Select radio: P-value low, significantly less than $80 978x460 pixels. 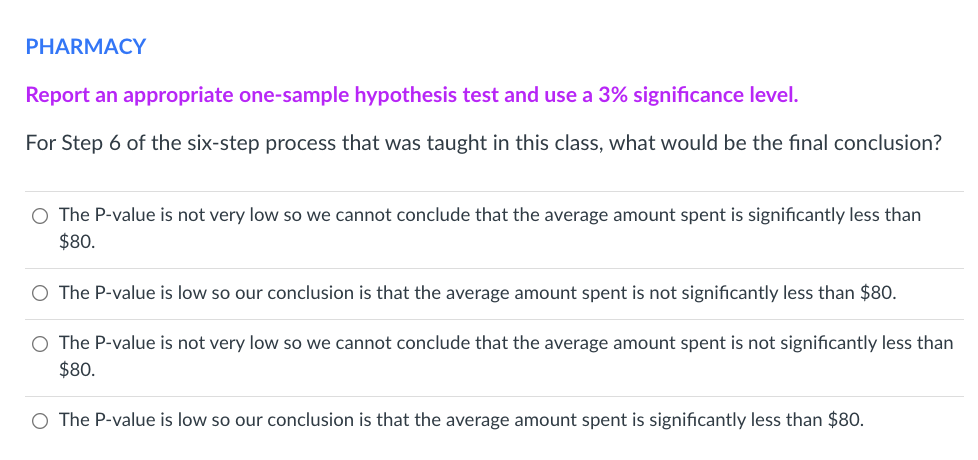click(x=40, y=421)
